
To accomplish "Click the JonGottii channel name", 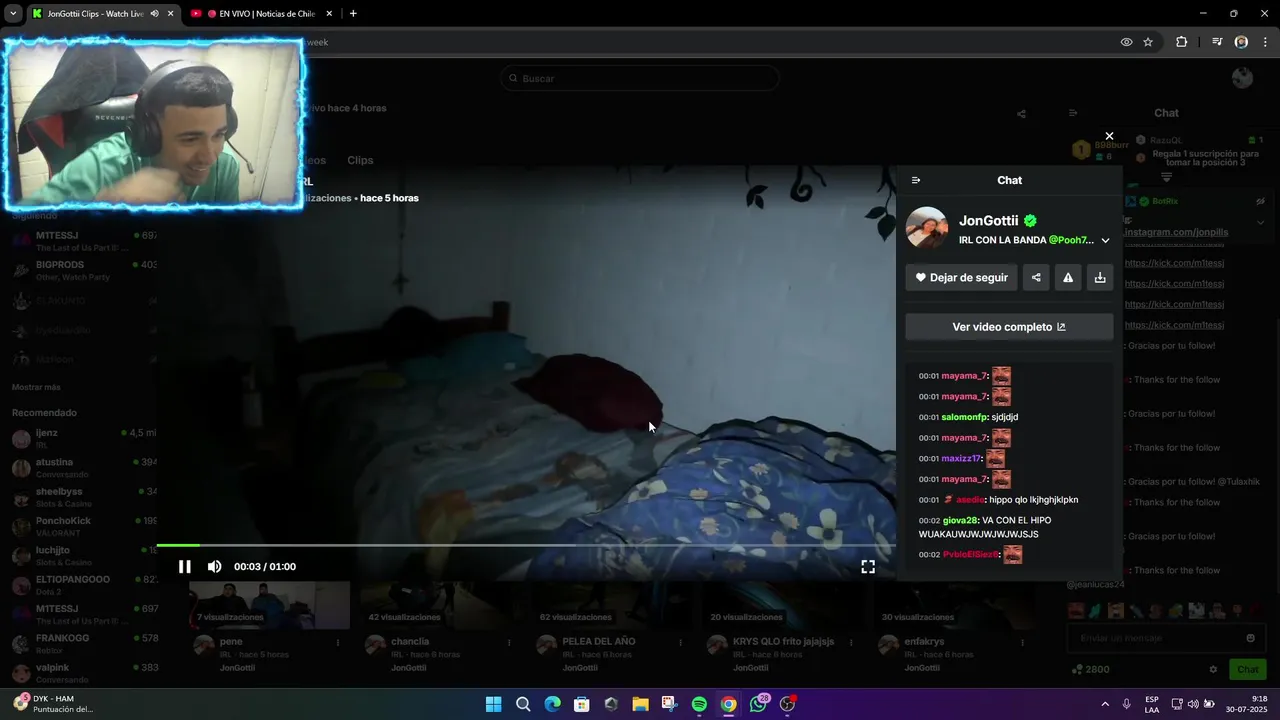I will point(988,221).
